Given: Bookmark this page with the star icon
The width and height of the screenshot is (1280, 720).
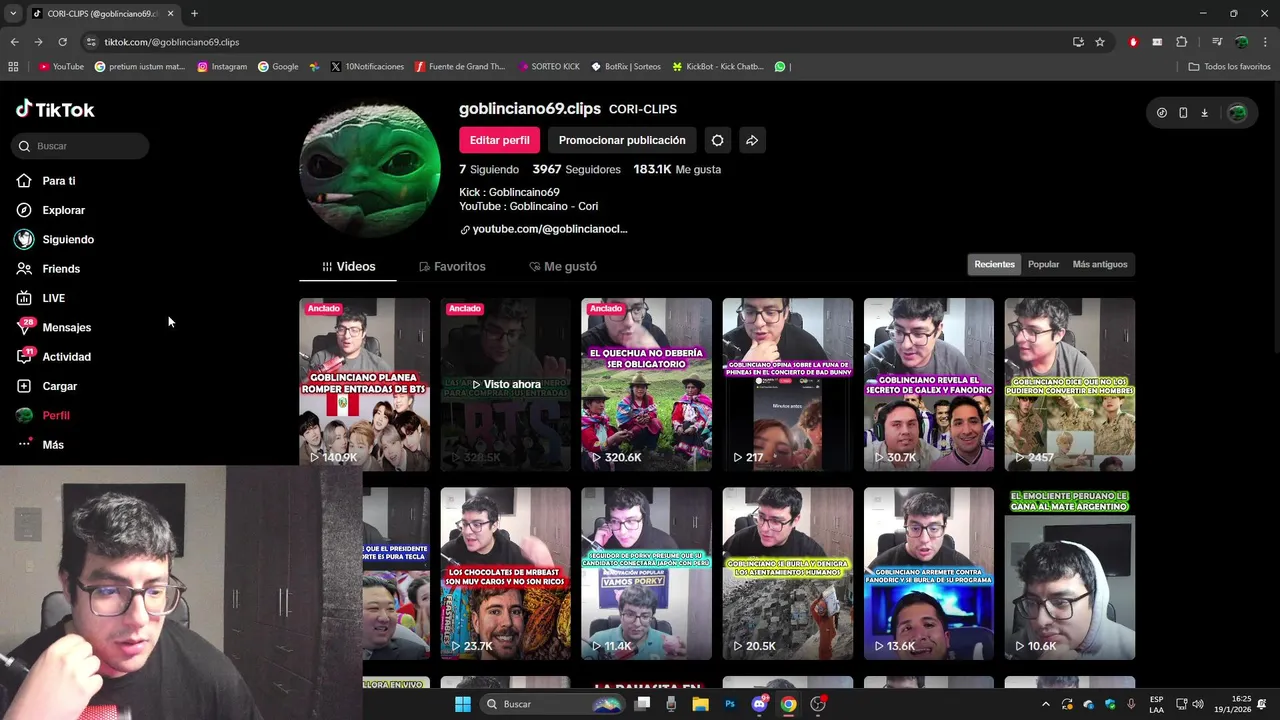Looking at the screenshot, I should click(1100, 42).
